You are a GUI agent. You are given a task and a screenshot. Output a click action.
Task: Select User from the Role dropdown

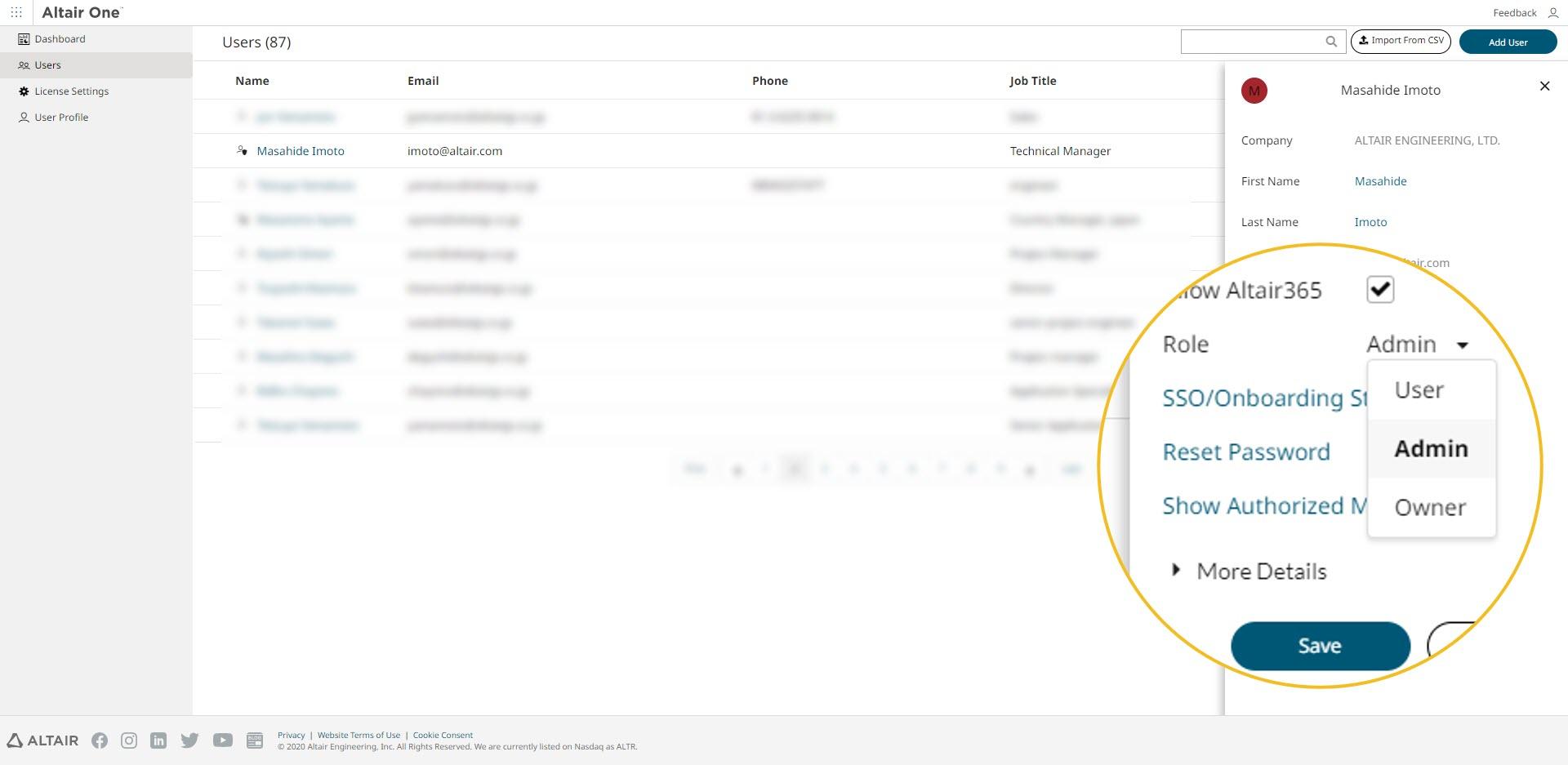[x=1419, y=389]
